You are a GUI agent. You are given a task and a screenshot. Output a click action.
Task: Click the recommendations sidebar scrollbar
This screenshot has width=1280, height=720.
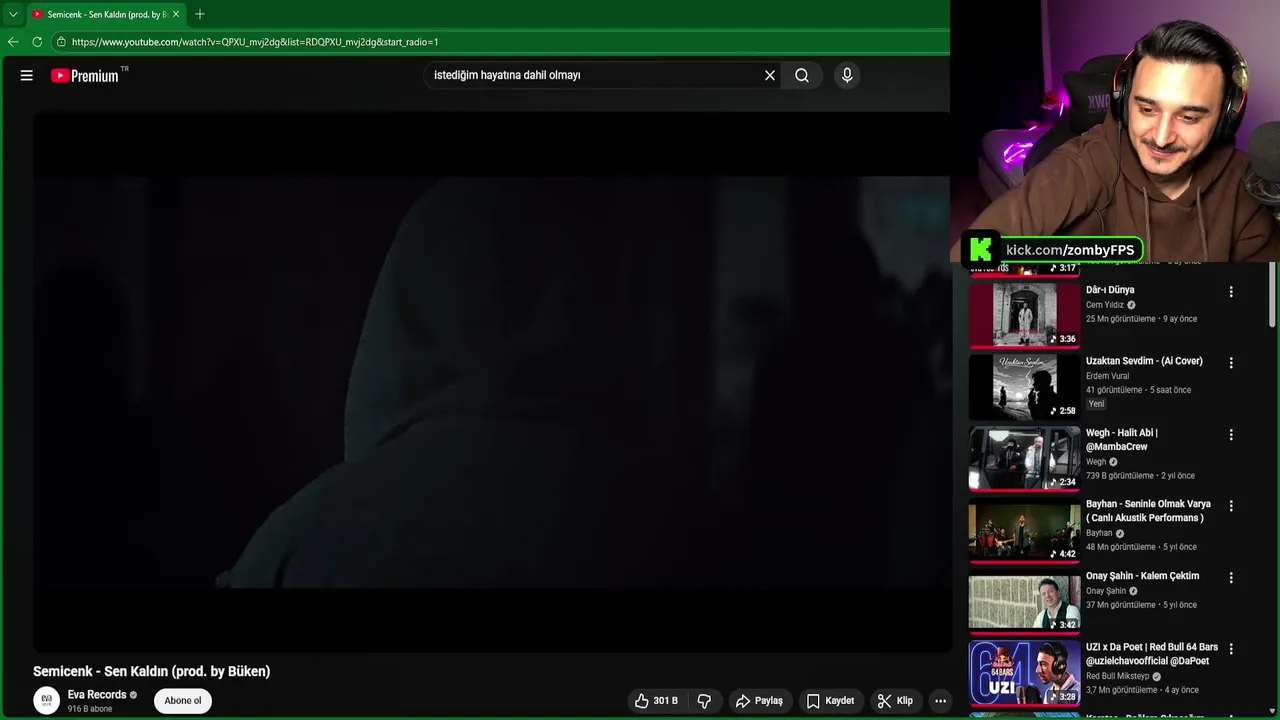point(1272,295)
